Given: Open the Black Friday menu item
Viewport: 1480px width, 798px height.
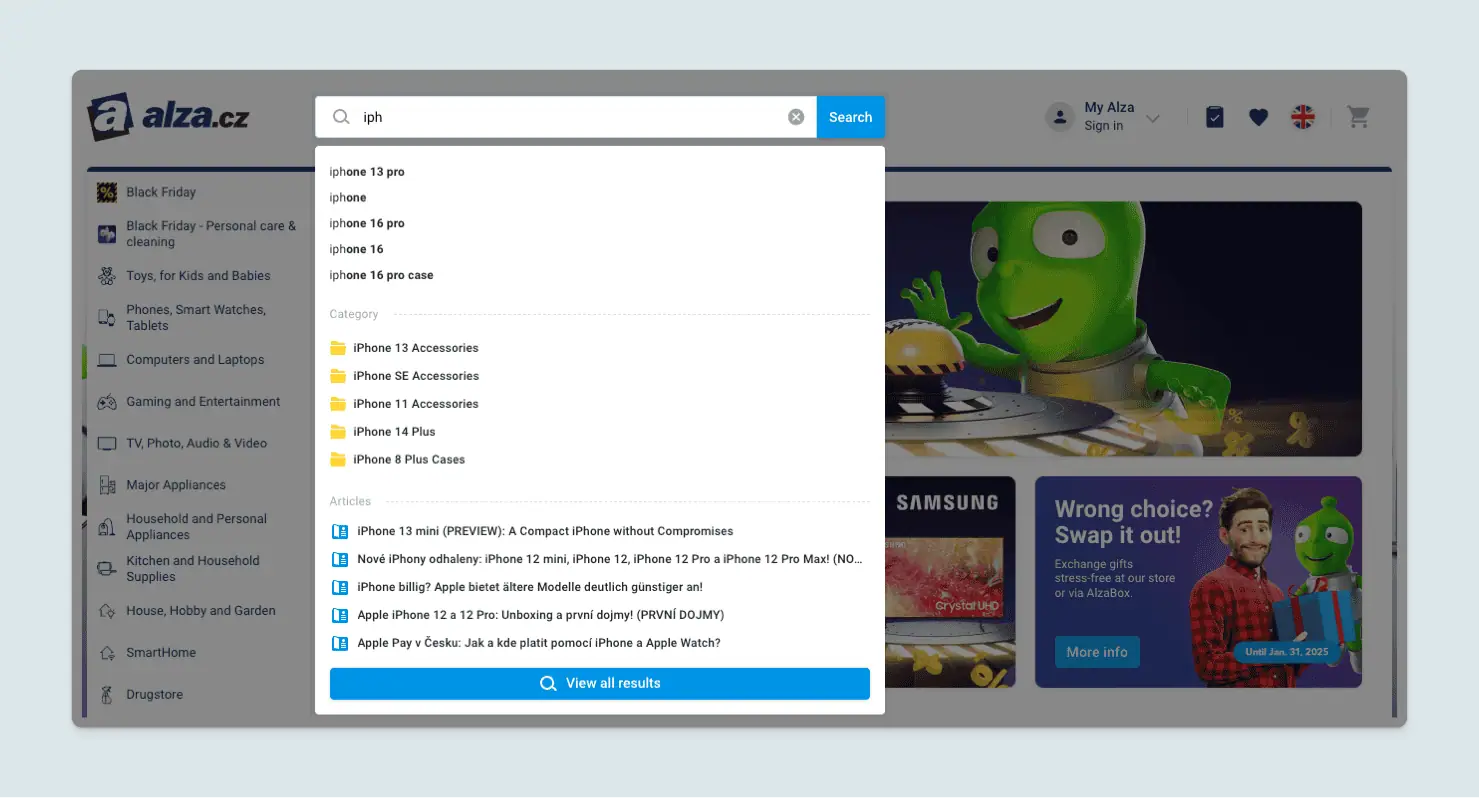Looking at the screenshot, I should click(x=161, y=192).
